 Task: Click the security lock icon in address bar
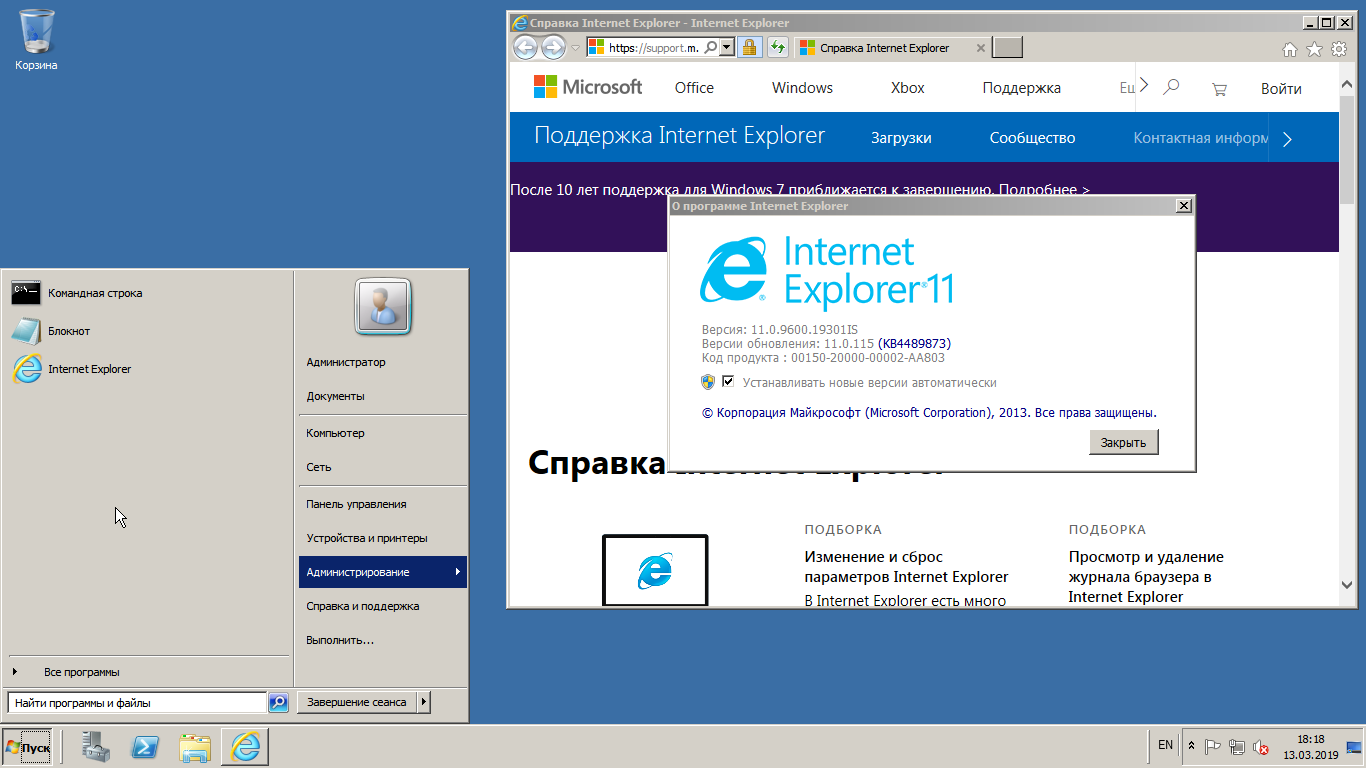pyautogui.click(x=750, y=47)
